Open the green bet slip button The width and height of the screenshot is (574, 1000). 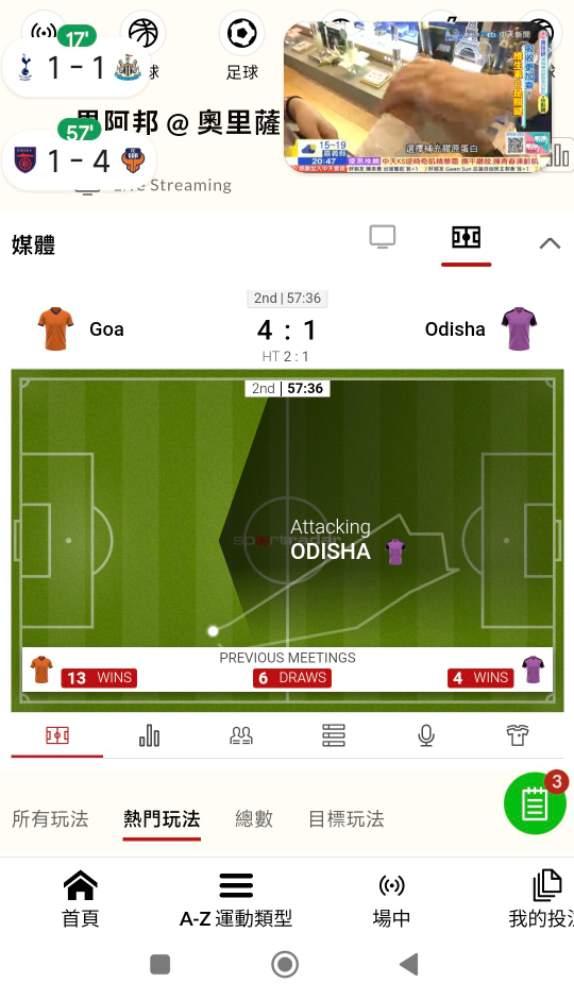click(x=534, y=803)
